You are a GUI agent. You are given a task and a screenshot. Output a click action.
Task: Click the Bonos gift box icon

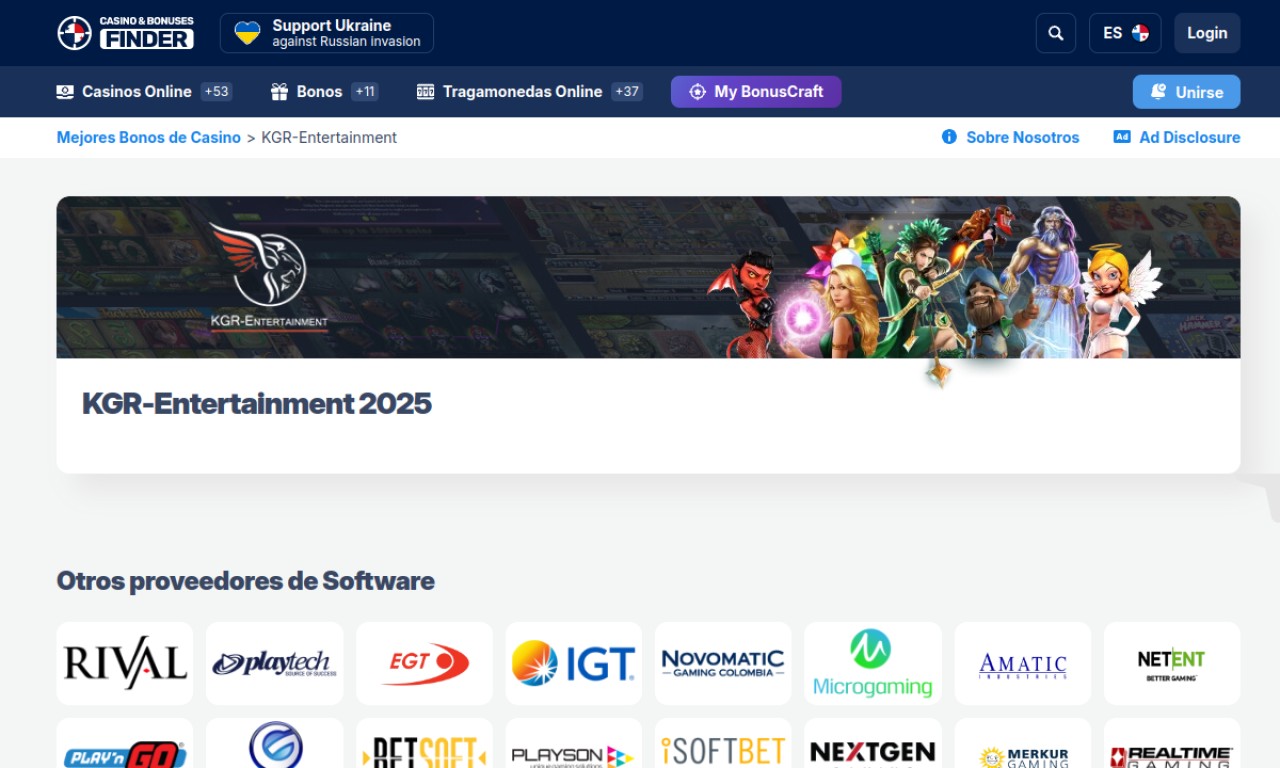(x=279, y=92)
